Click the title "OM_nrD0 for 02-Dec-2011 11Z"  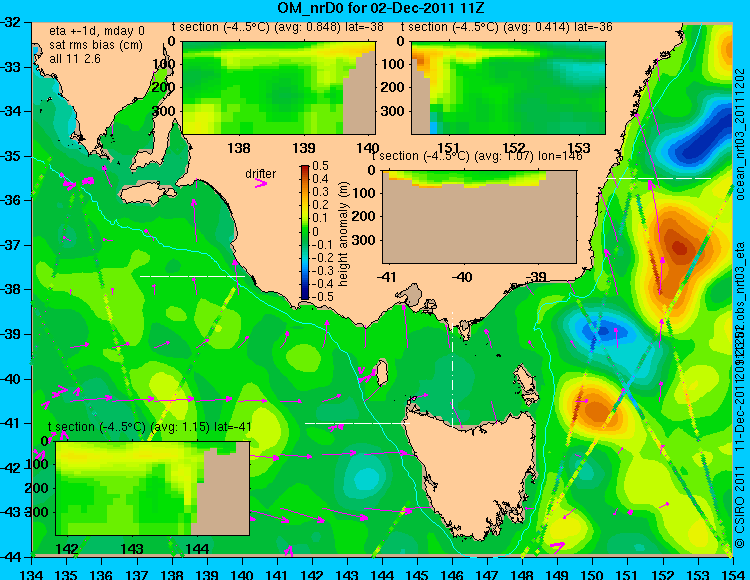click(381, 8)
